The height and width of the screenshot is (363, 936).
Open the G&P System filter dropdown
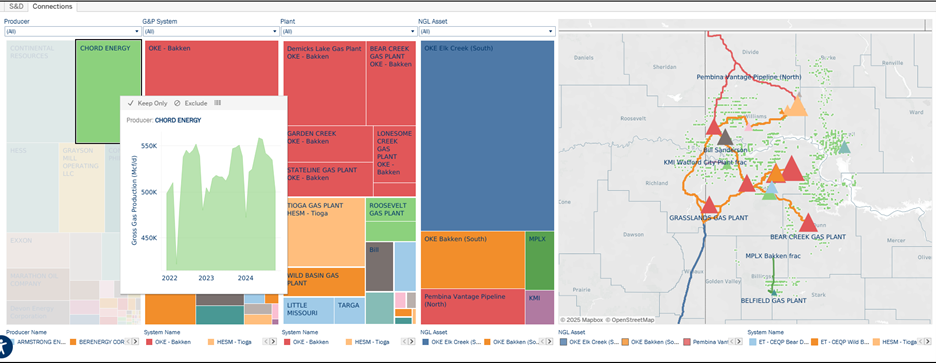(210, 31)
